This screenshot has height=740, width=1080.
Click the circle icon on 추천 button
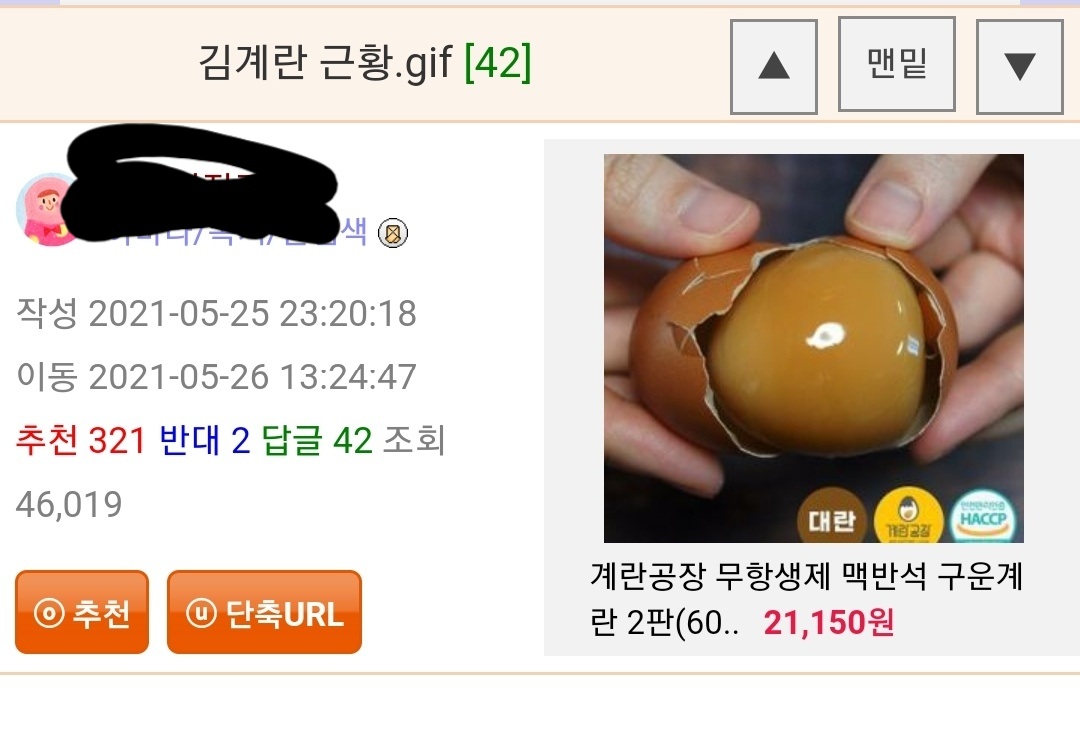click(x=49, y=613)
